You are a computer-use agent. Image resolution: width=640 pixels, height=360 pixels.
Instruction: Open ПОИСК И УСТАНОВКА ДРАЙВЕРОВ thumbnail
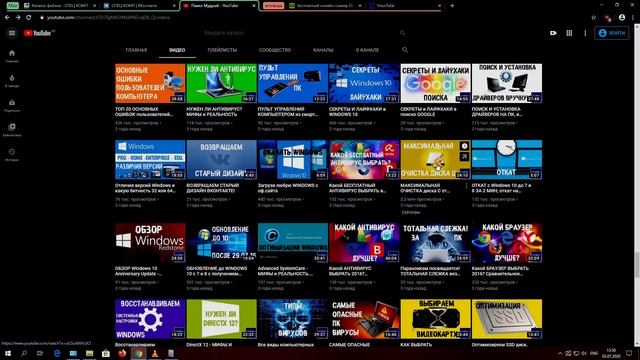tap(507, 83)
